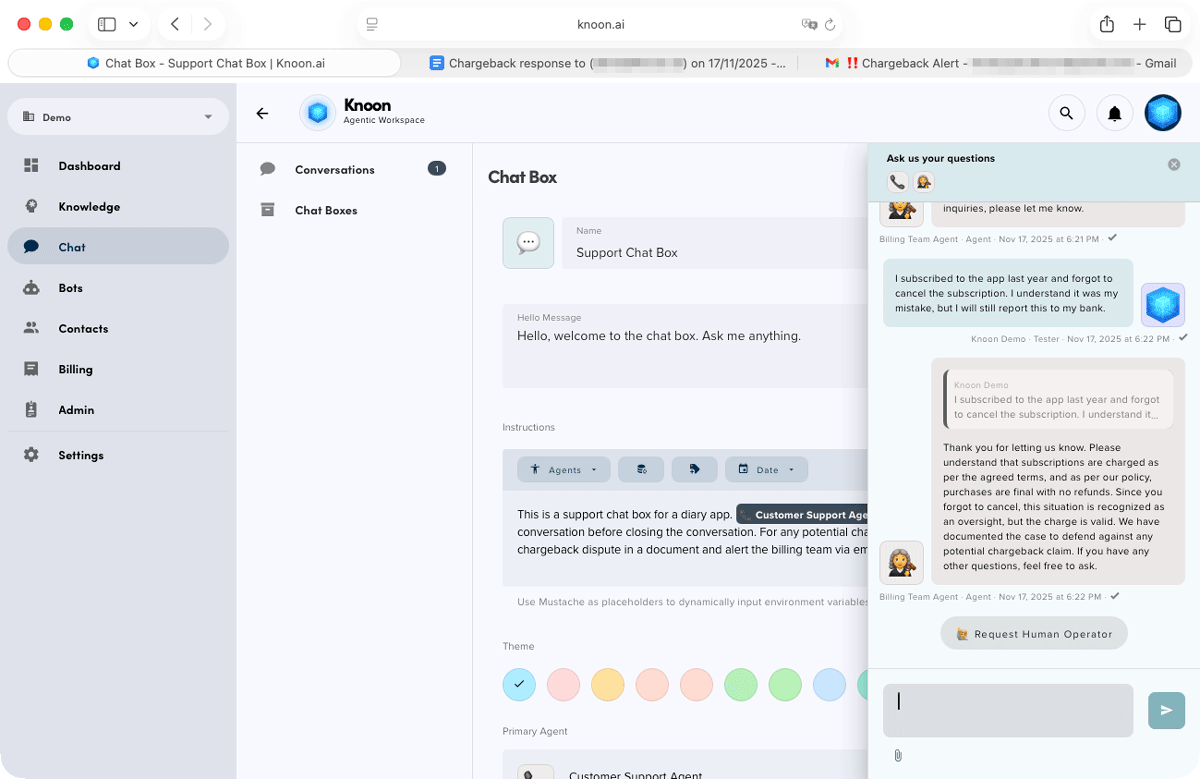Click the Customer Support Agent chip in instructions

pyautogui.click(x=803, y=515)
